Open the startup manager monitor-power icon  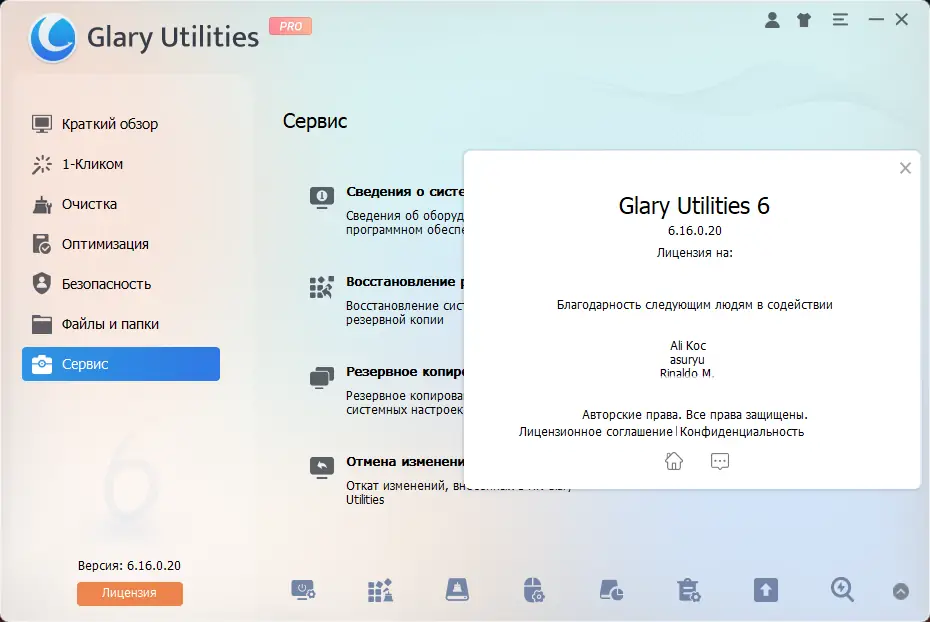(303, 591)
